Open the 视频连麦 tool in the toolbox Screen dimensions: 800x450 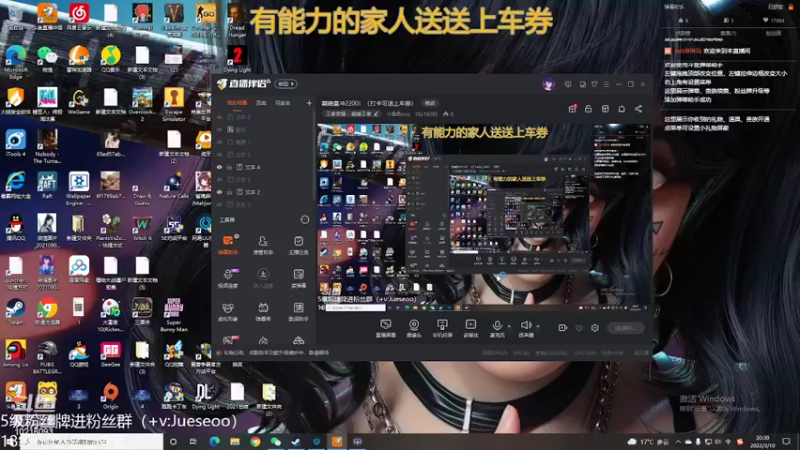coord(228,278)
